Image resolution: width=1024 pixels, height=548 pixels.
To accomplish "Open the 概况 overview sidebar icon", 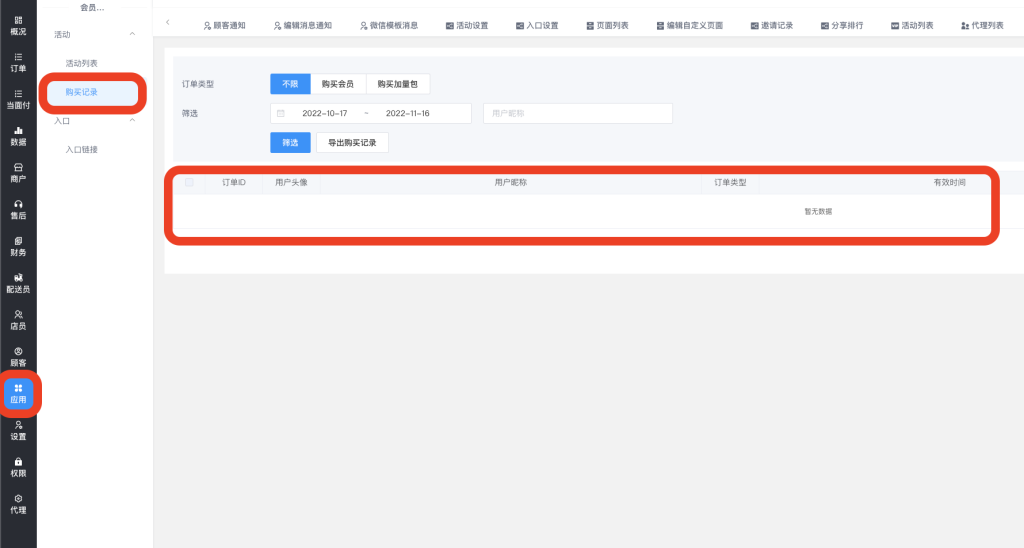I will 18,25.
